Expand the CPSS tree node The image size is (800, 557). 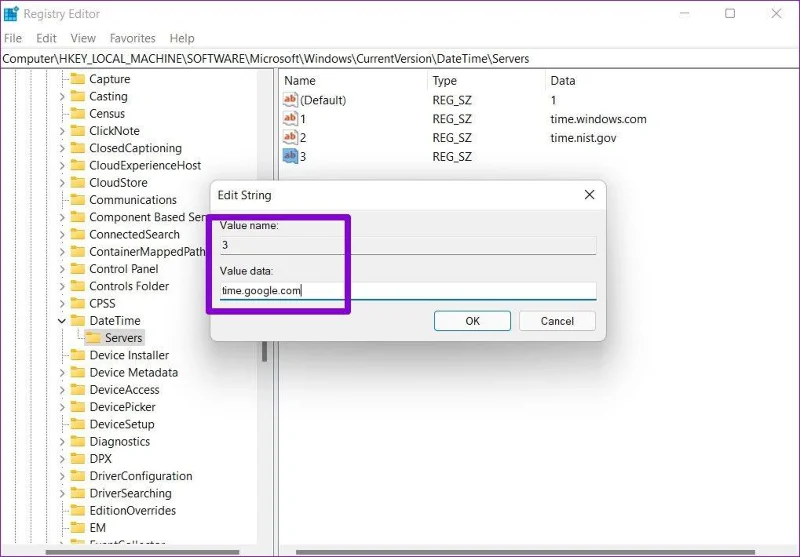(x=62, y=303)
